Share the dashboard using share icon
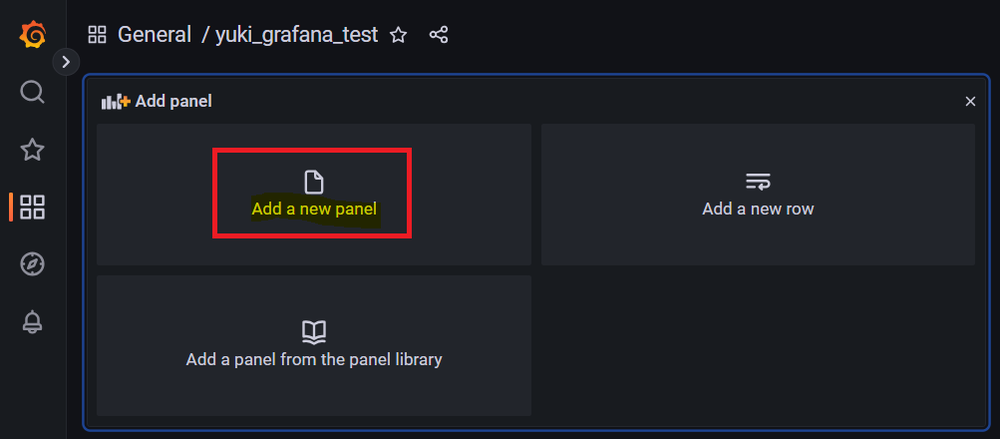1000x439 pixels. point(438,35)
